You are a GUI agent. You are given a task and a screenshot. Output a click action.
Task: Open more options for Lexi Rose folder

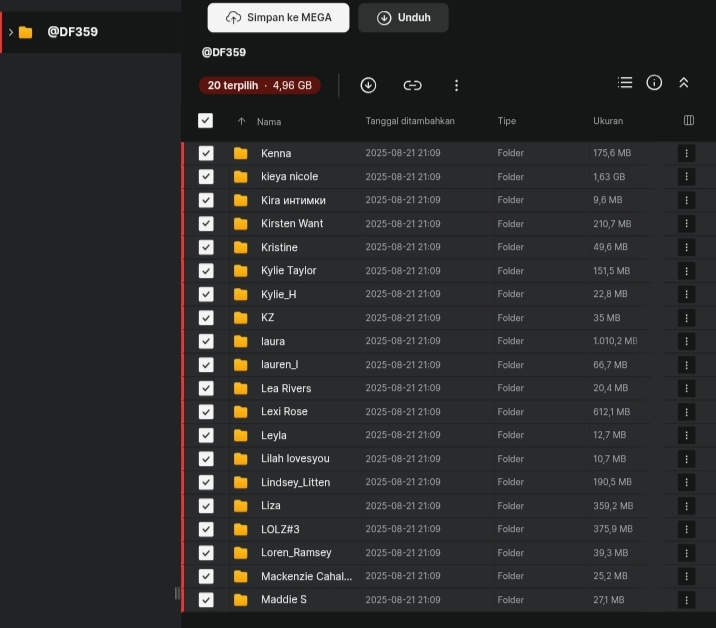(x=686, y=412)
